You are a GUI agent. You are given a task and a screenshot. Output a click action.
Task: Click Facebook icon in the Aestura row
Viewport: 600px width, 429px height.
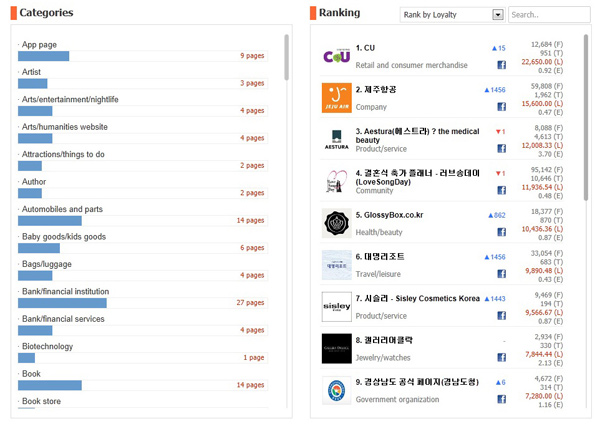pyautogui.click(x=501, y=148)
